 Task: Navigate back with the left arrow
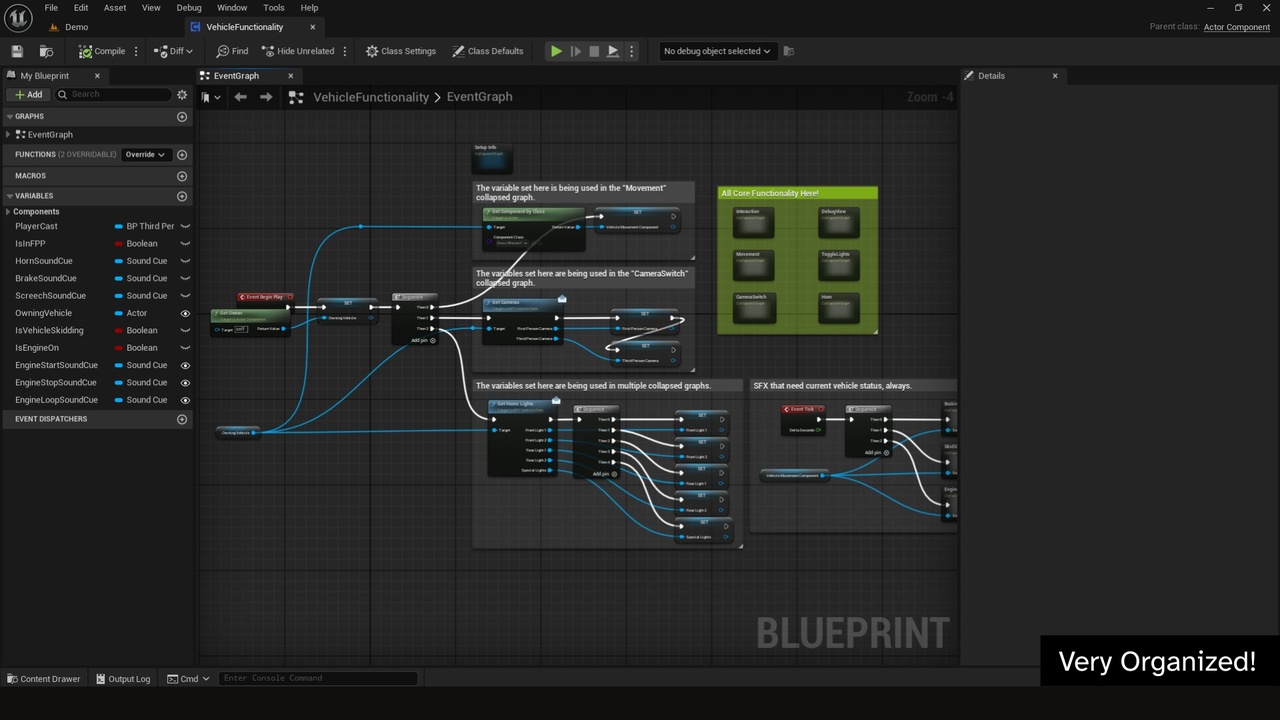[x=240, y=97]
